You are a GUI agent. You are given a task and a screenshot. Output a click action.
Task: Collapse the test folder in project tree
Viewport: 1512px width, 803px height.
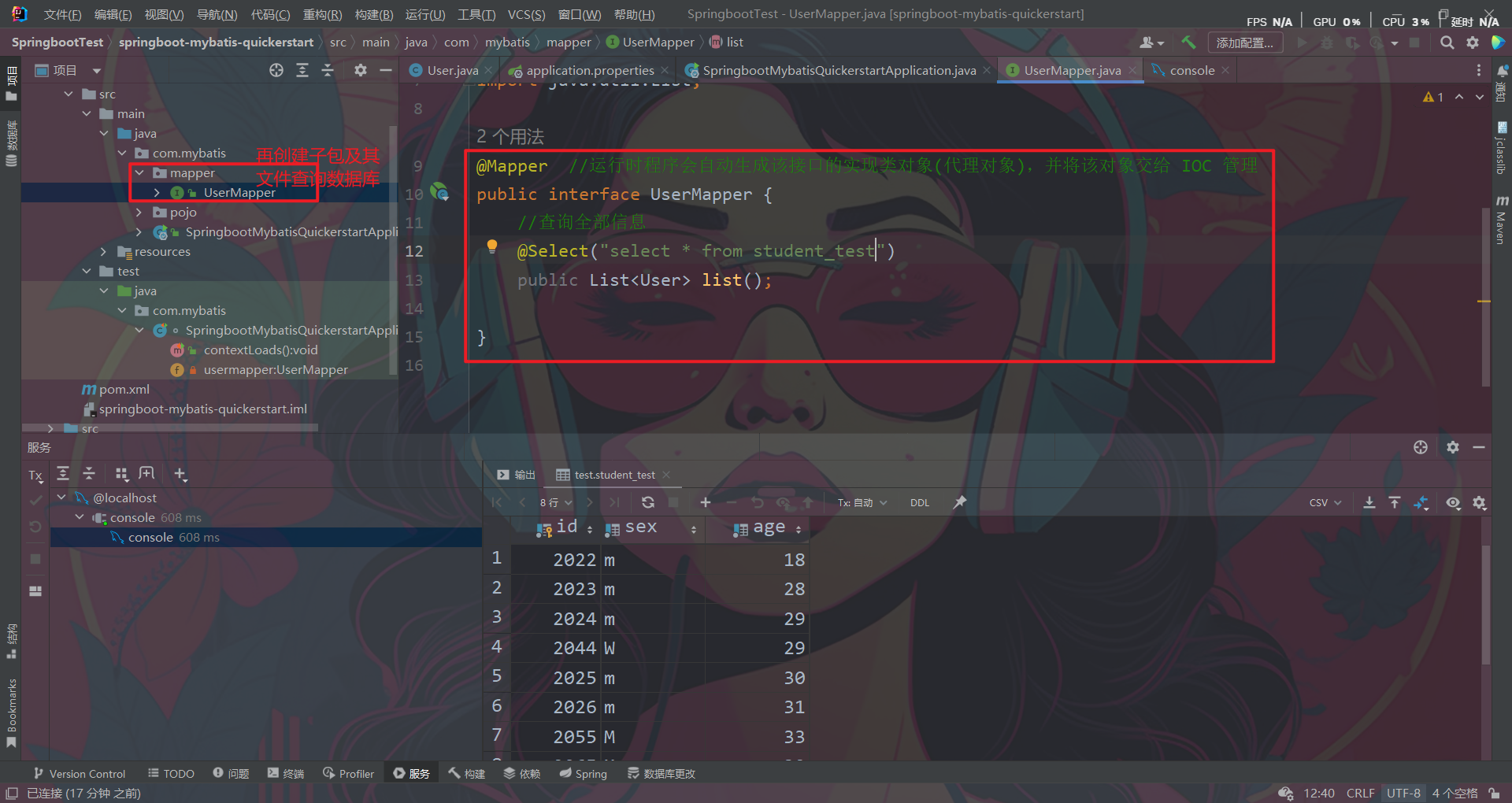point(87,271)
